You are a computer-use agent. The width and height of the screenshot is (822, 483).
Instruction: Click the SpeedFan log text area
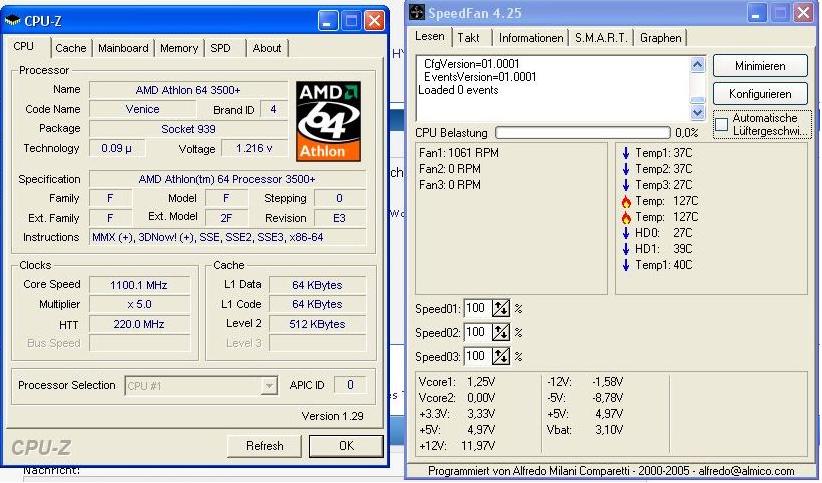pyautogui.click(x=554, y=88)
